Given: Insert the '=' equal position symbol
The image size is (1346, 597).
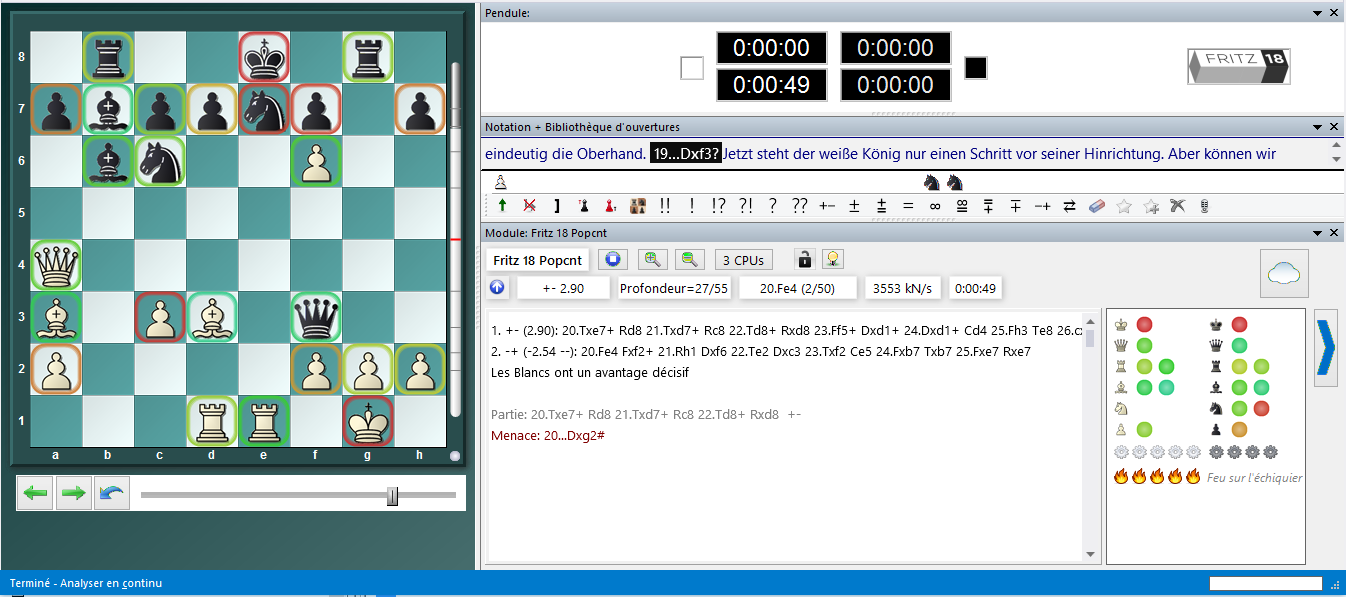Looking at the screenshot, I should [x=908, y=206].
